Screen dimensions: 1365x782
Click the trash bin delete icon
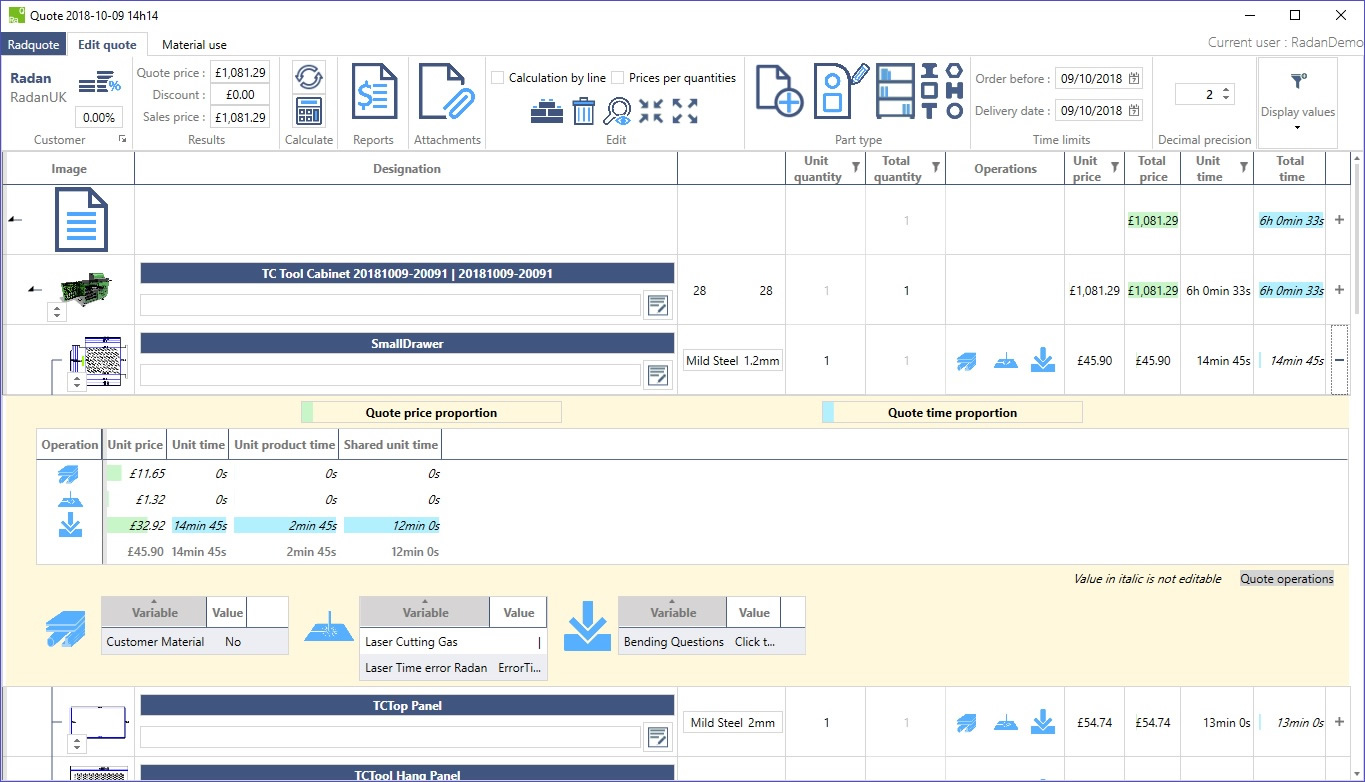pos(584,111)
